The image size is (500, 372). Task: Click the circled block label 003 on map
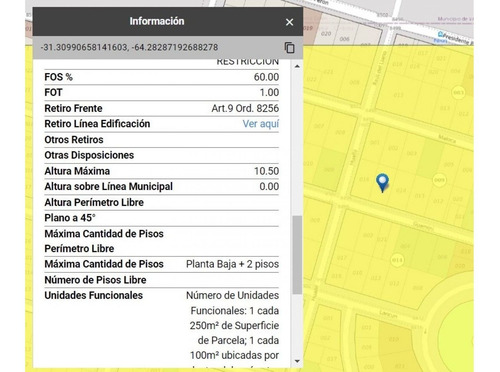tap(459, 92)
